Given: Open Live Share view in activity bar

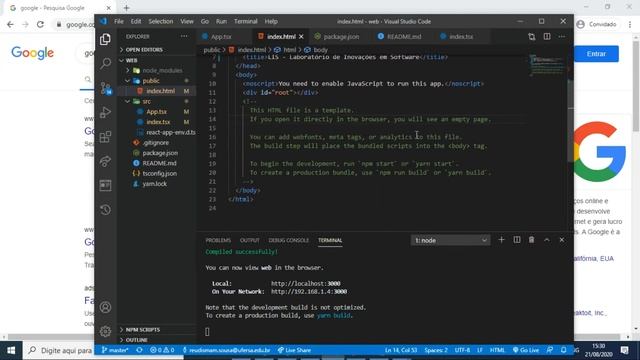Looking at the screenshot, I should [x=105, y=161].
